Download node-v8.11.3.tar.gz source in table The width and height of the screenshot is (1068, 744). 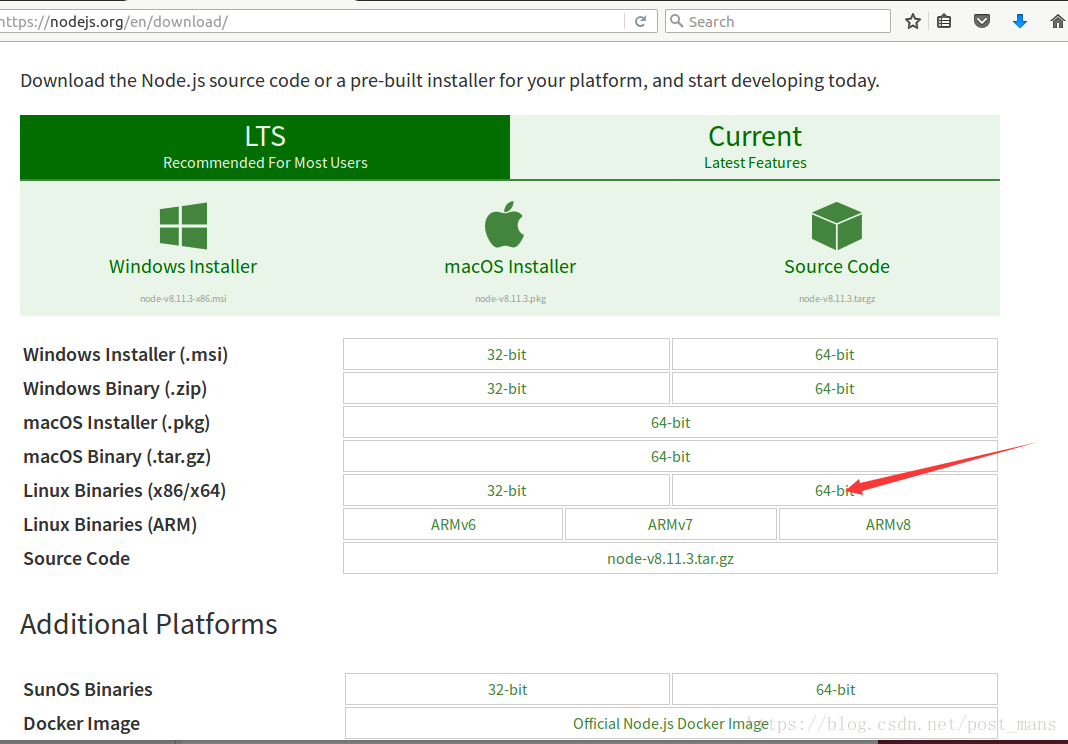coord(670,559)
